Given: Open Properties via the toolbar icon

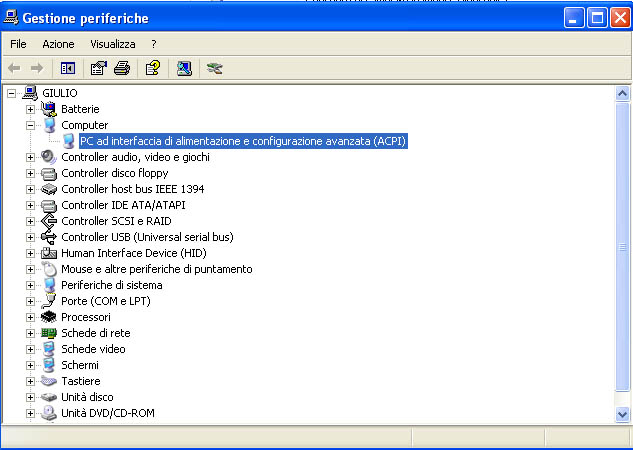Looking at the screenshot, I should [x=99, y=68].
